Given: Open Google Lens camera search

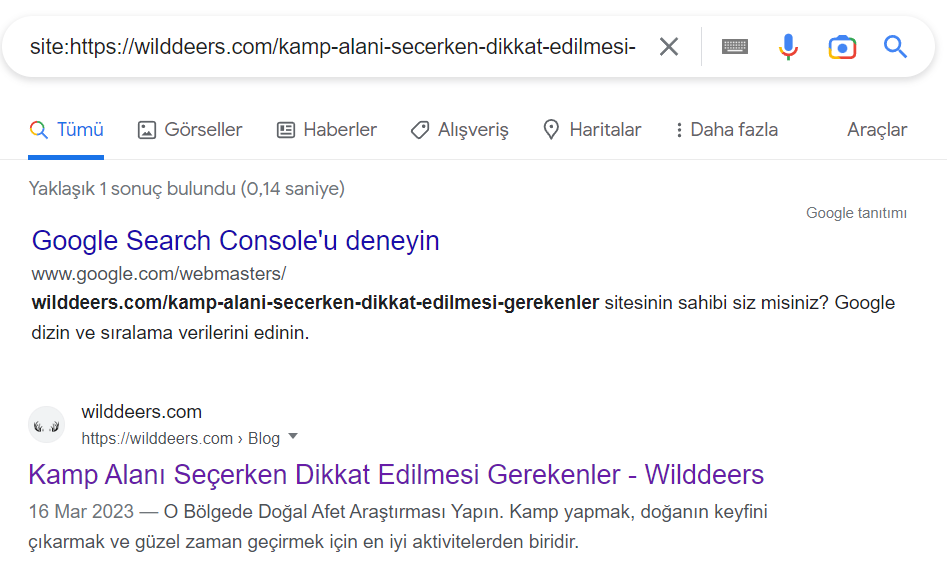Looking at the screenshot, I should coord(842,47).
